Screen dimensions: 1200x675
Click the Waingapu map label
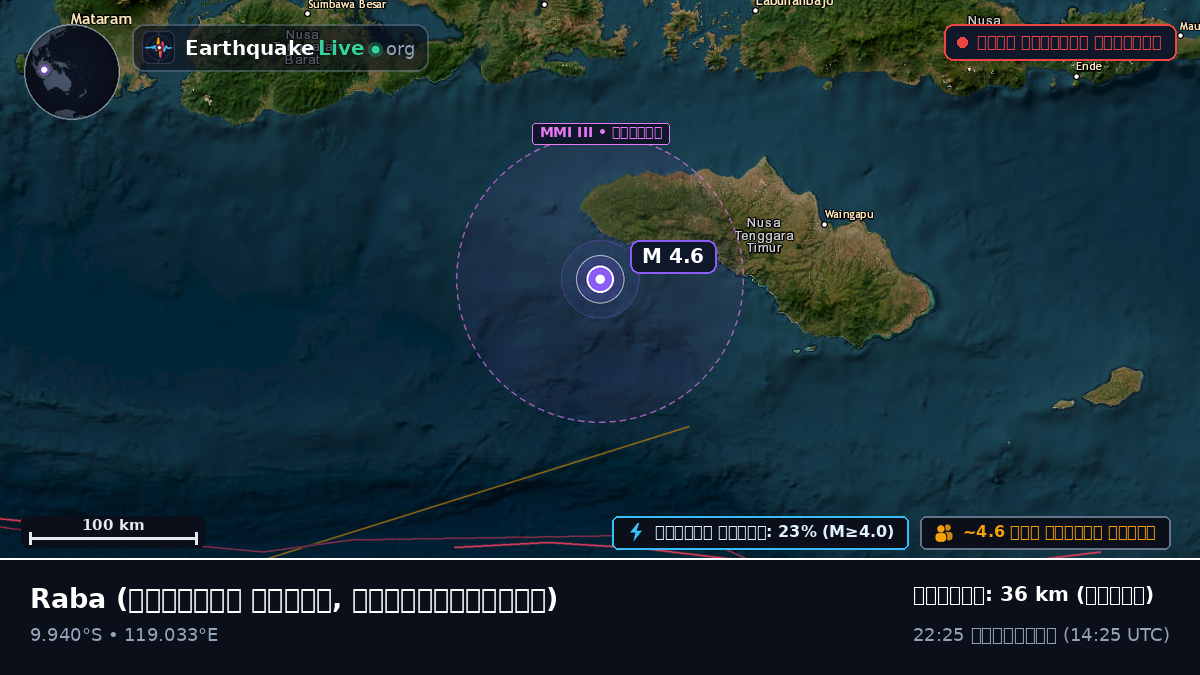coord(849,214)
